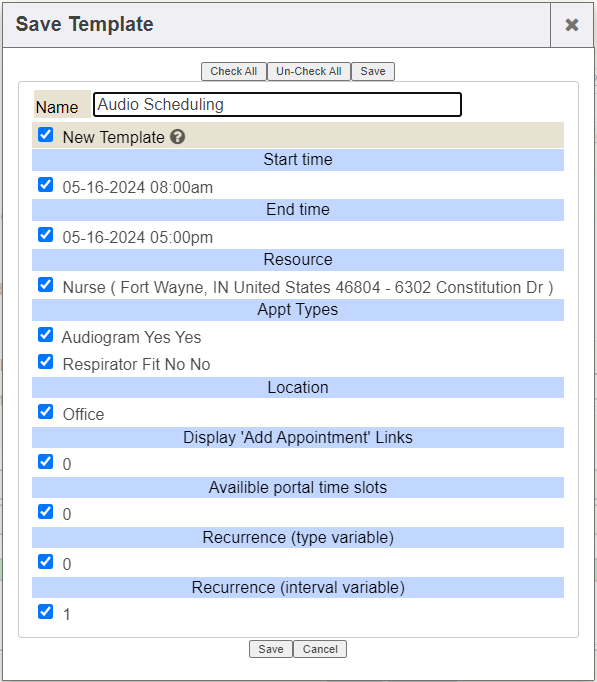This screenshot has height=682, width=597.
Task: Toggle the Display 'Add Appointment' Links checkbox
Action: [x=46, y=461]
